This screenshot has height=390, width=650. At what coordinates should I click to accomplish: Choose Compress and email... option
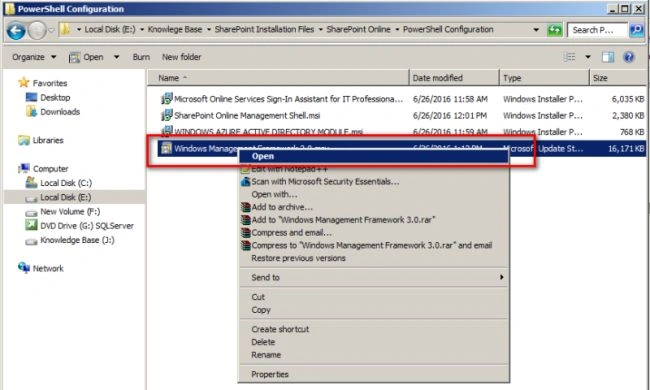pos(374,233)
